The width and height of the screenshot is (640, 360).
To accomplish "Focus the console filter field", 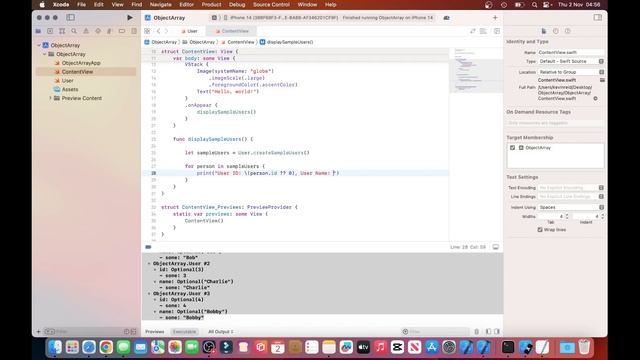I will click(436, 331).
